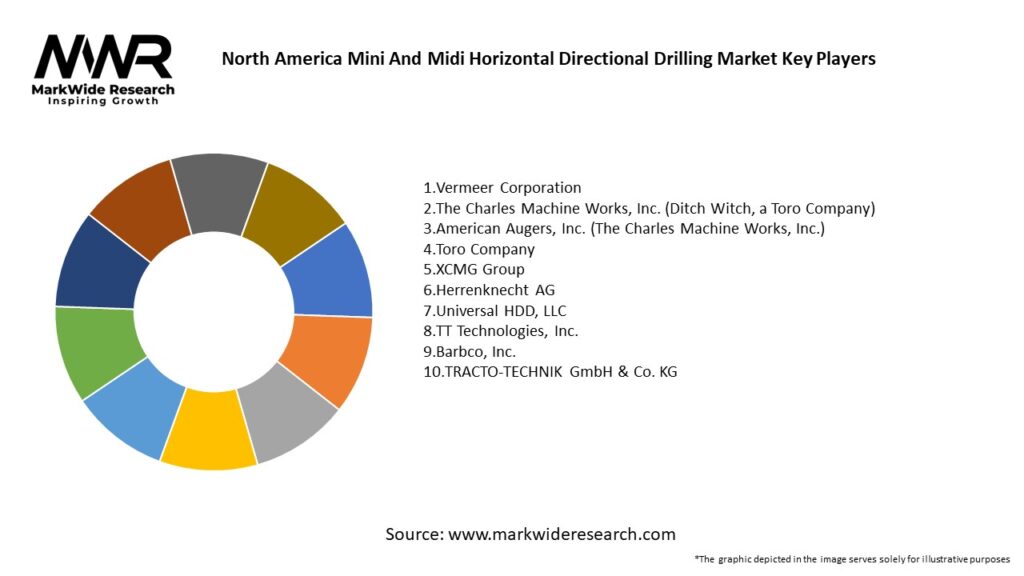Click the royal blue donut segment
The height and width of the screenshot is (576, 1024).
point(331,273)
